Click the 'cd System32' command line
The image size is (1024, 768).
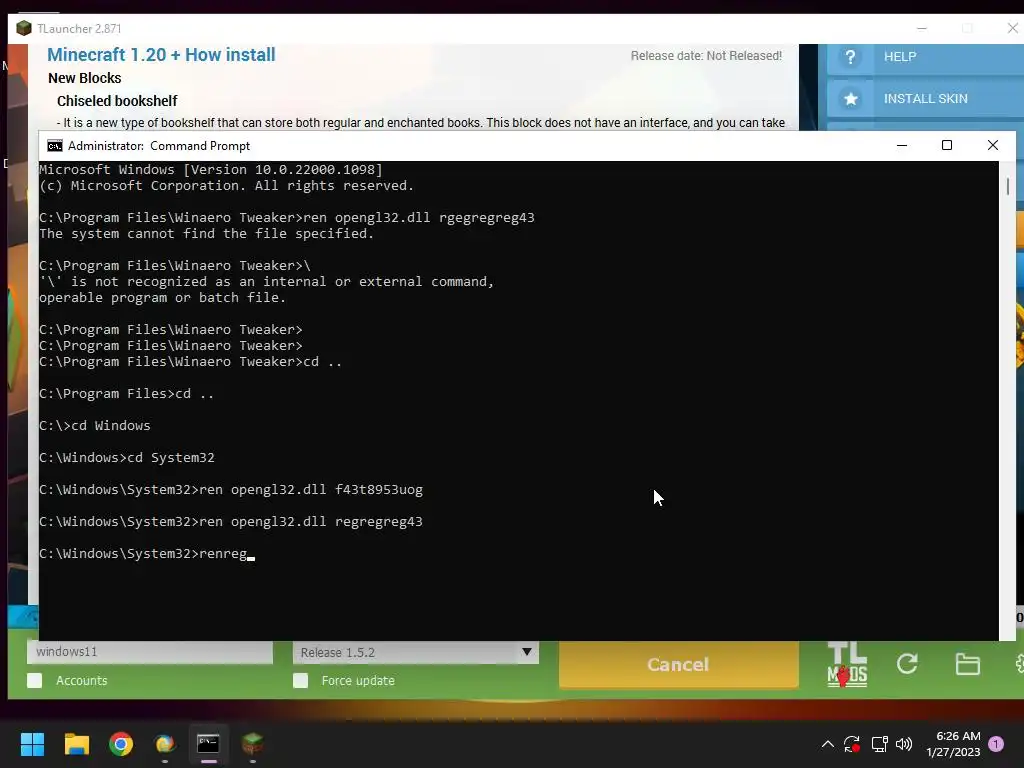point(127,458)
